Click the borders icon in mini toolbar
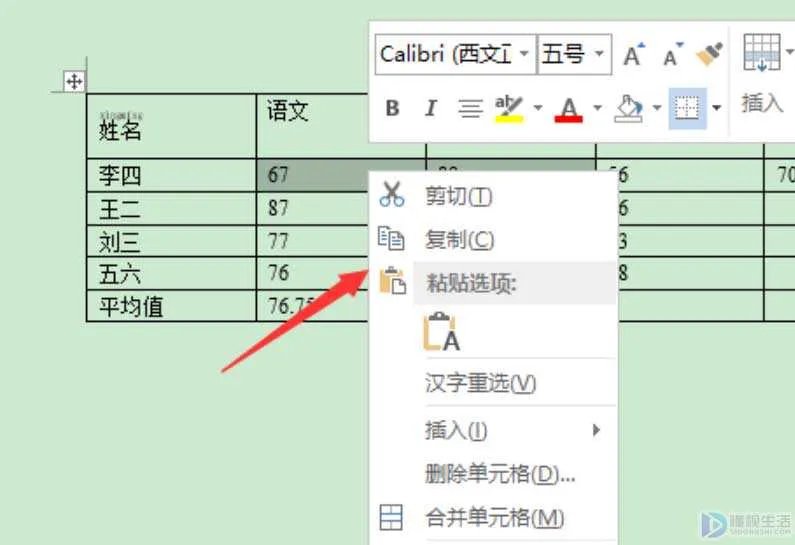Image resolution: width=795 pixels, height=545 pixels. click(687, 108)
